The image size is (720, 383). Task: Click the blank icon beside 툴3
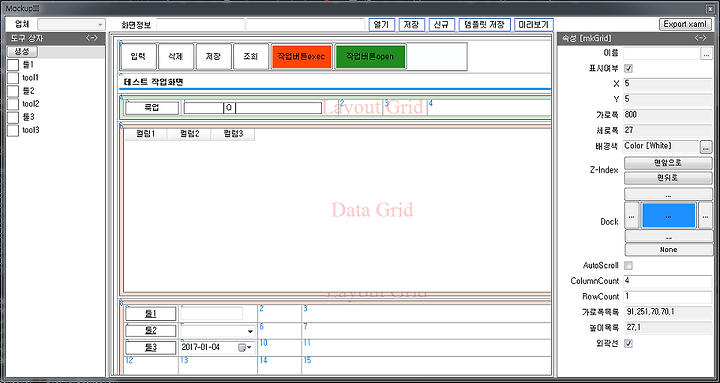[13, 117]
